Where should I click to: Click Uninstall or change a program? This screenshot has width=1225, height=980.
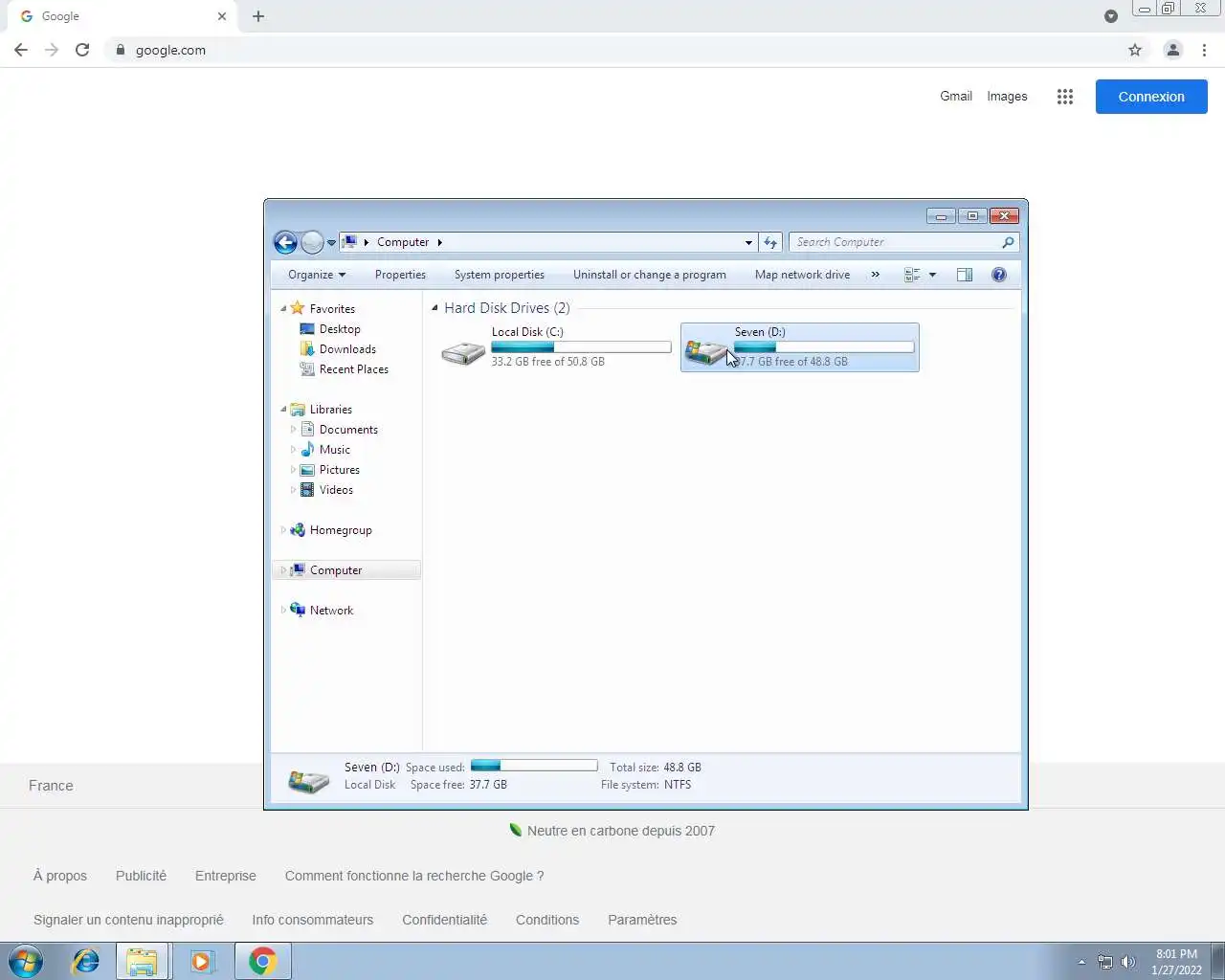click(x=650, y=275)
